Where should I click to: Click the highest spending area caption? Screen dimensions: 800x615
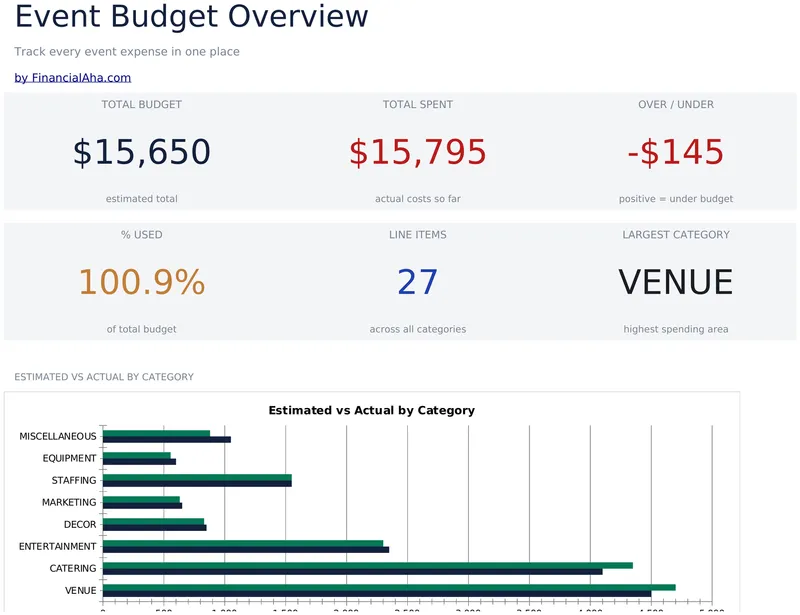(676, 329)
